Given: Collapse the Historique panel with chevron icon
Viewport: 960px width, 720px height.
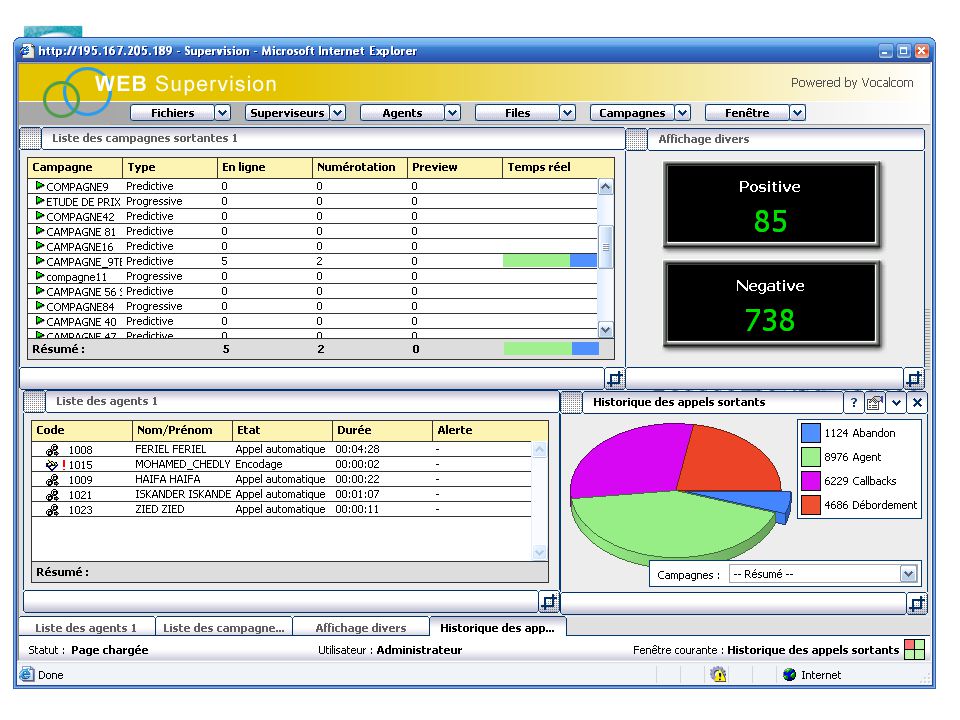Looking at the screenshot, I should pos(896,402).
